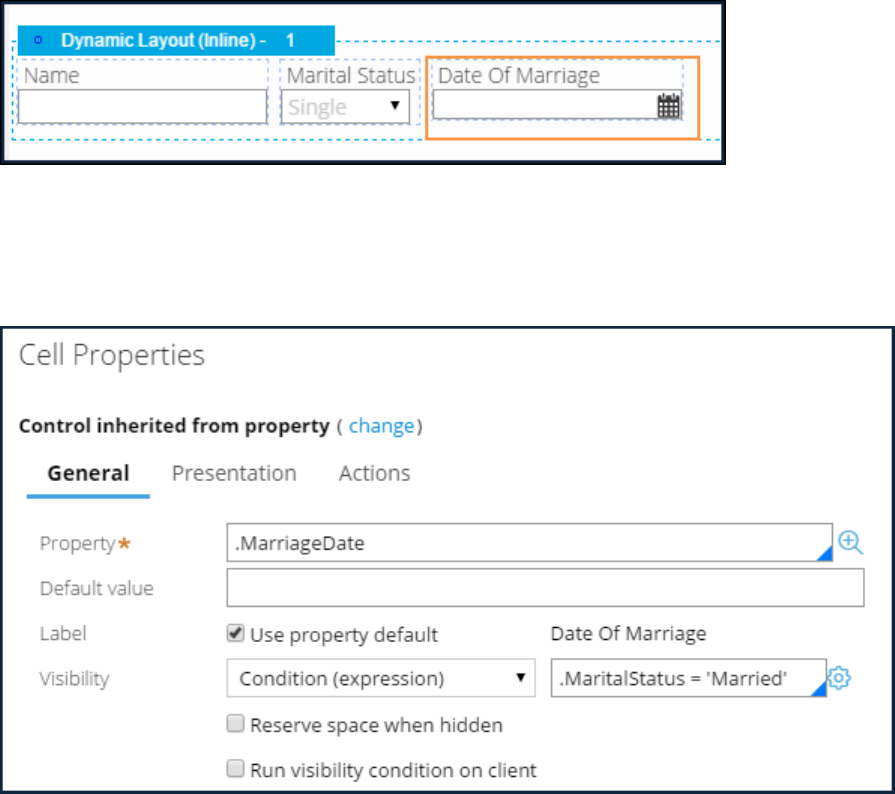Open the Marital Status dropdown
895x794 pixels.
(346, 107)
